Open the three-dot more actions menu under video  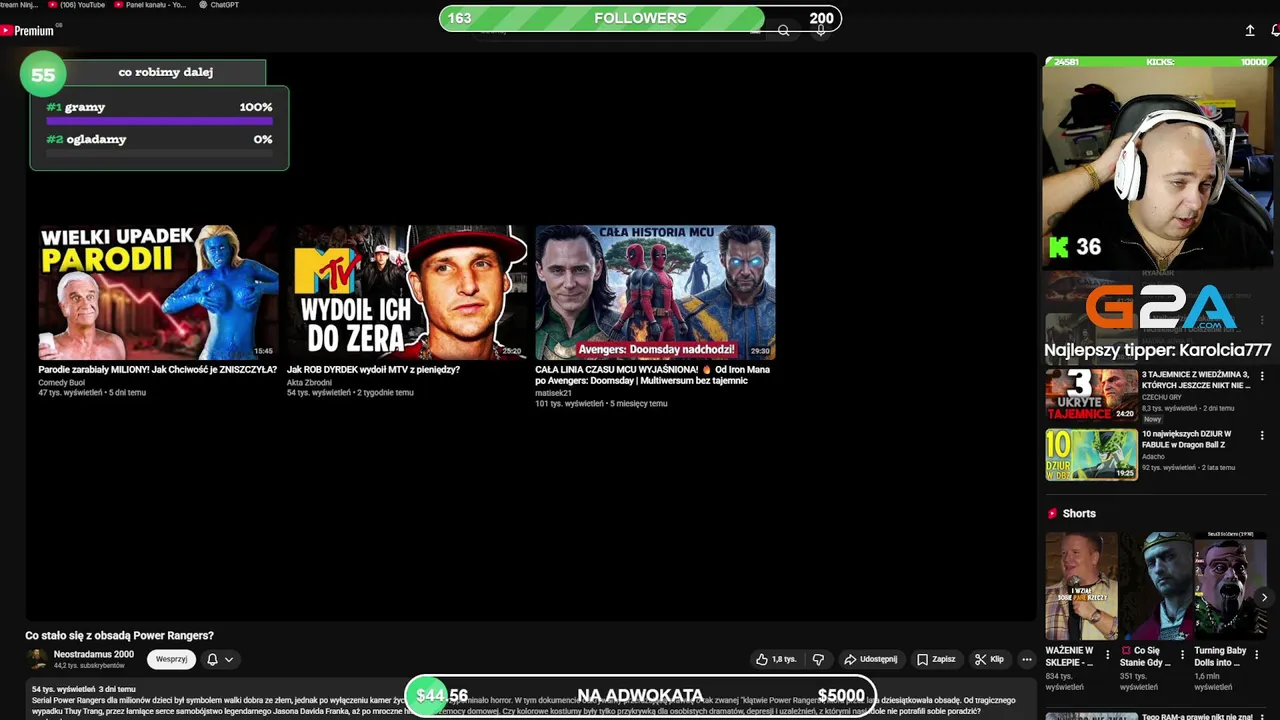(x=1026, y=660)
